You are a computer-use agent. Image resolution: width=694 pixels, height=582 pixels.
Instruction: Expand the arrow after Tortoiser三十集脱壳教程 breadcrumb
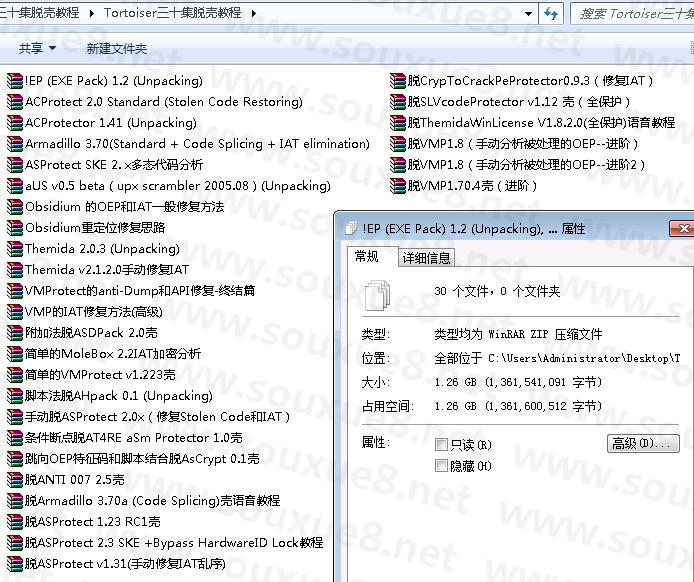point(254,13)
